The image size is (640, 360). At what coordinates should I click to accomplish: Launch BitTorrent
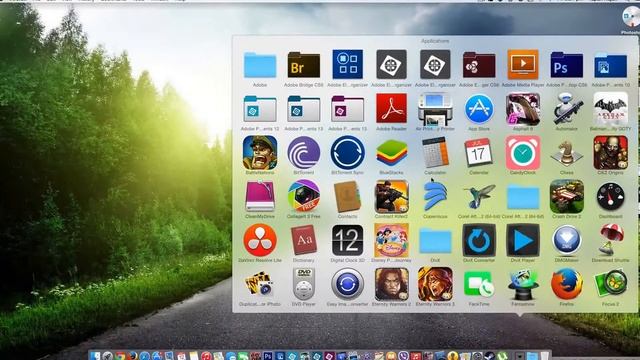pos(304,153)
